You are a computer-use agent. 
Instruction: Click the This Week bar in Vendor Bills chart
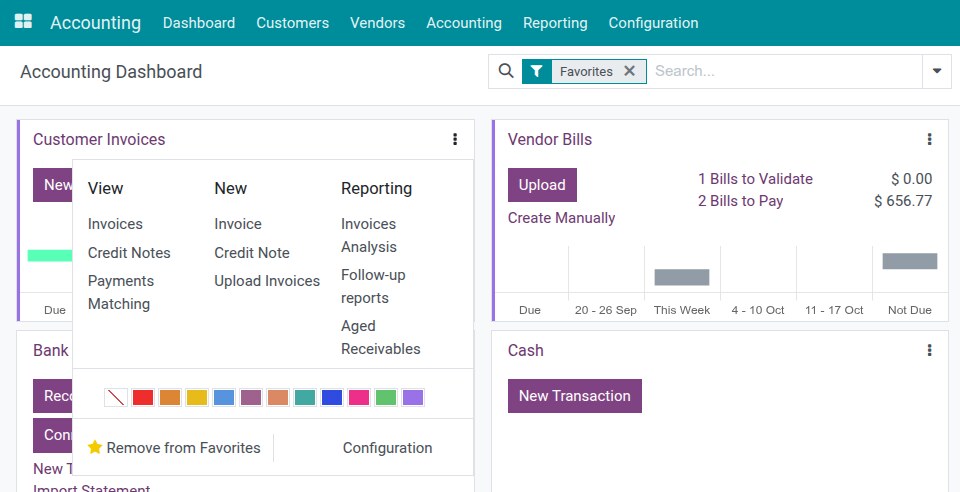[682, 277]
